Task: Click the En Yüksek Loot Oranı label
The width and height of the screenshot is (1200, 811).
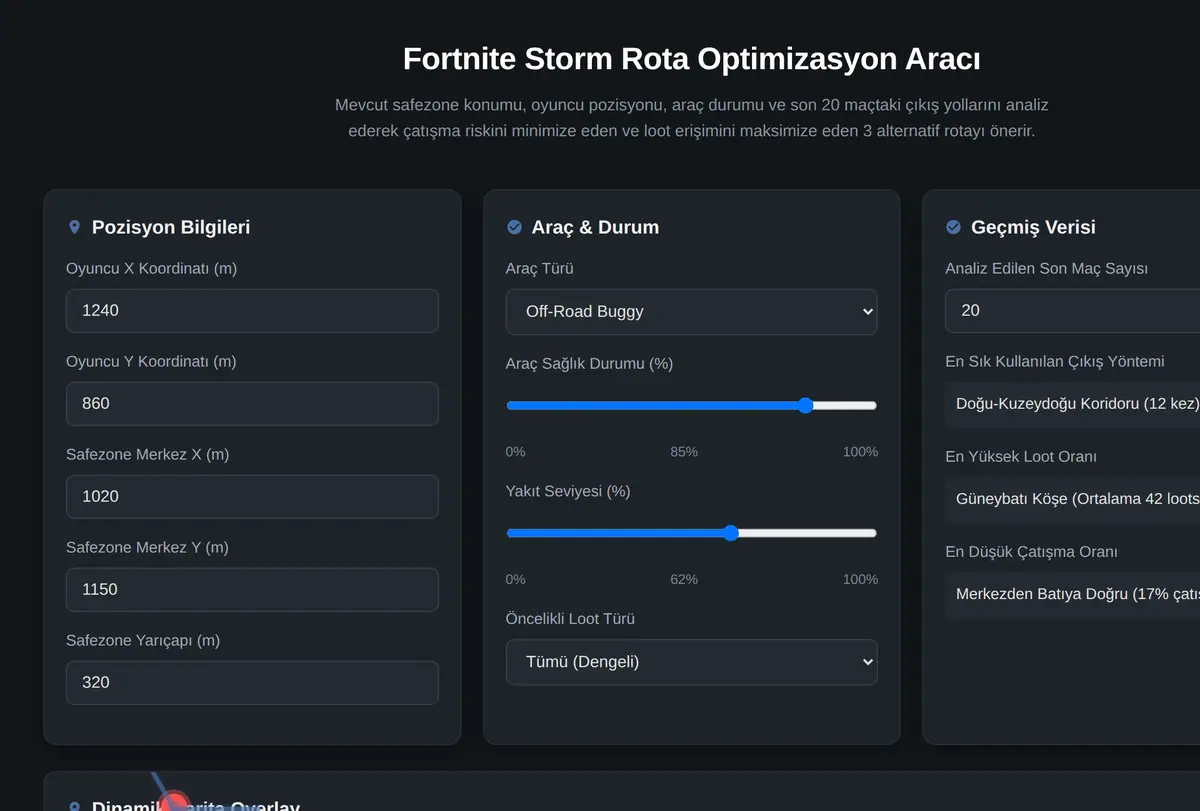Action: [1021, 457]
